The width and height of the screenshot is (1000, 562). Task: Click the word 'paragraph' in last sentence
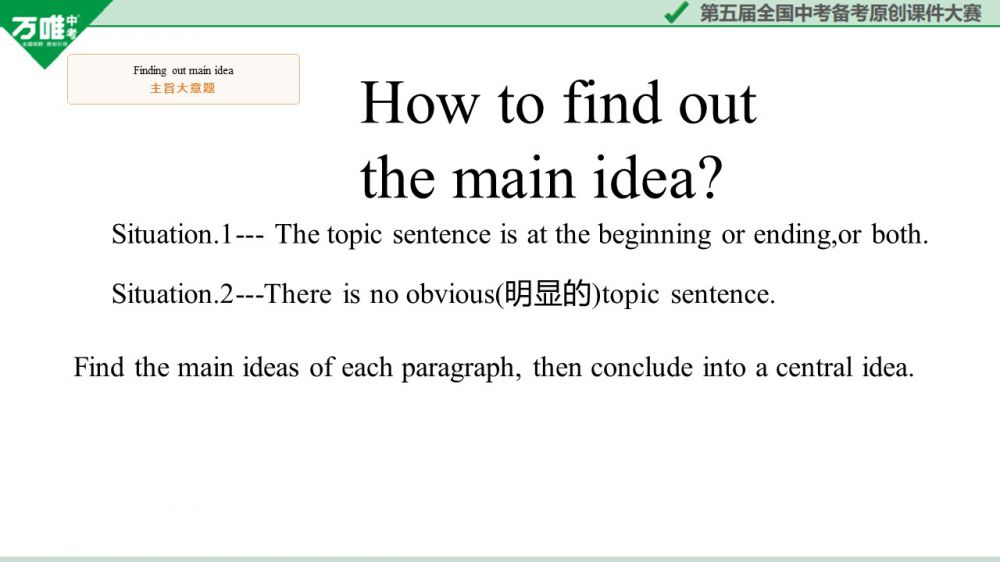(459, 368)
